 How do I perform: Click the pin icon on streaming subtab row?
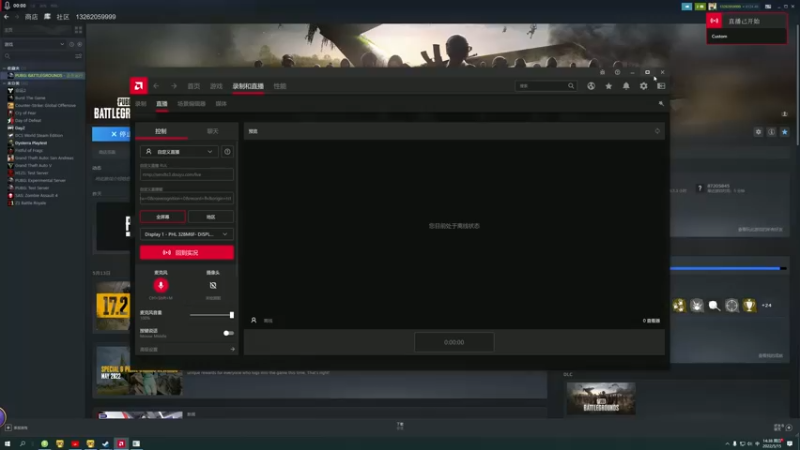(661, 104)
